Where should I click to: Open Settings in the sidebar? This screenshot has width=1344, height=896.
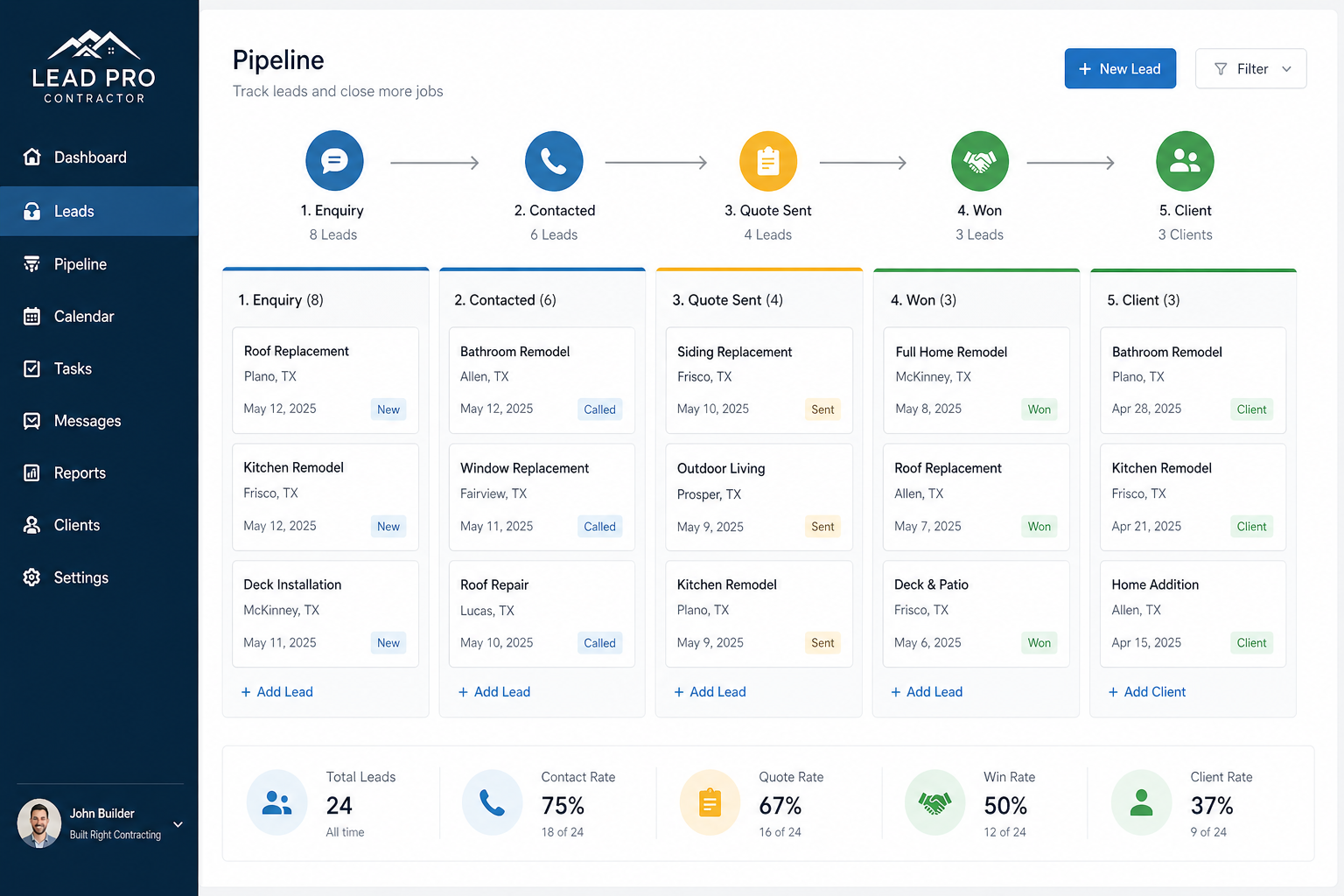pos(80,577)
